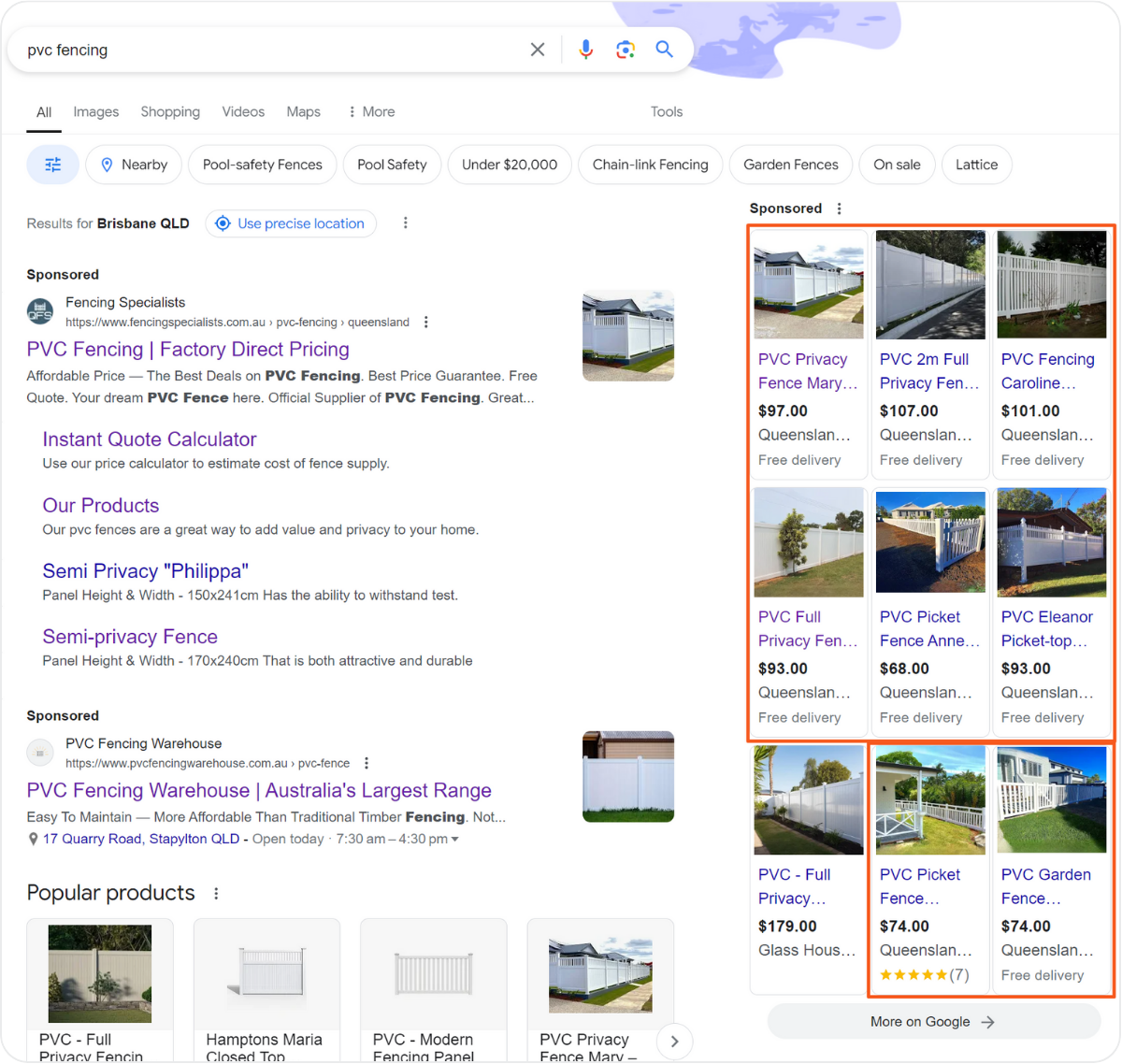The height and width of the screenshot is (1064, 1122).
Task: Toggle the Nearby filter chip
Action: pos(133,165)
